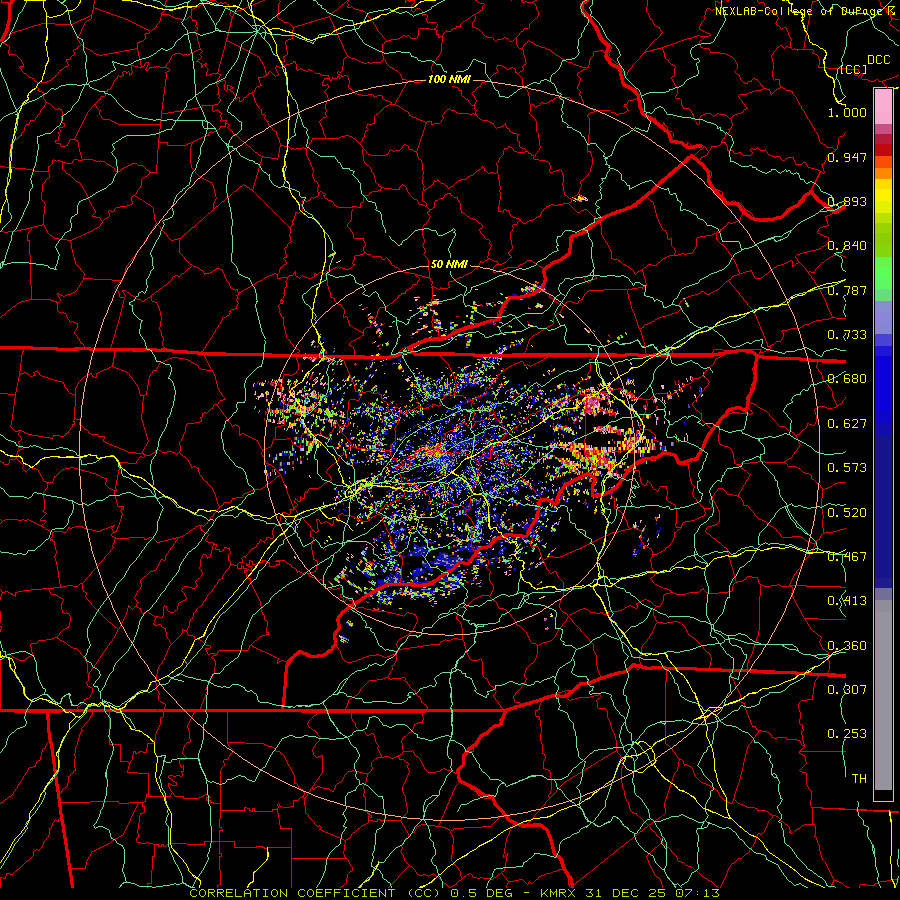
Task: Click the "07:13" timestamp in the caption
Action: pos(696,893)
